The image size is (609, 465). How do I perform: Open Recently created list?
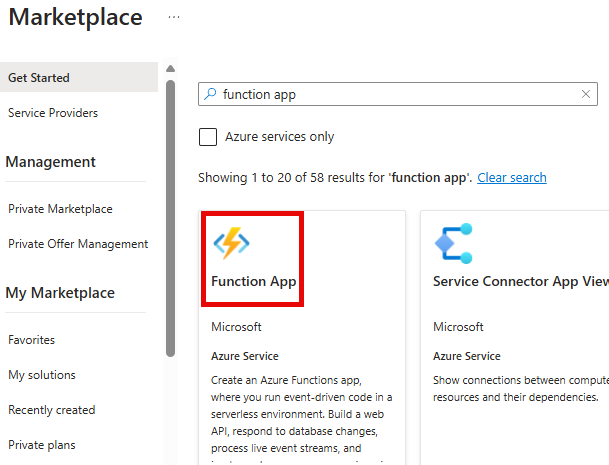point(52,410)
